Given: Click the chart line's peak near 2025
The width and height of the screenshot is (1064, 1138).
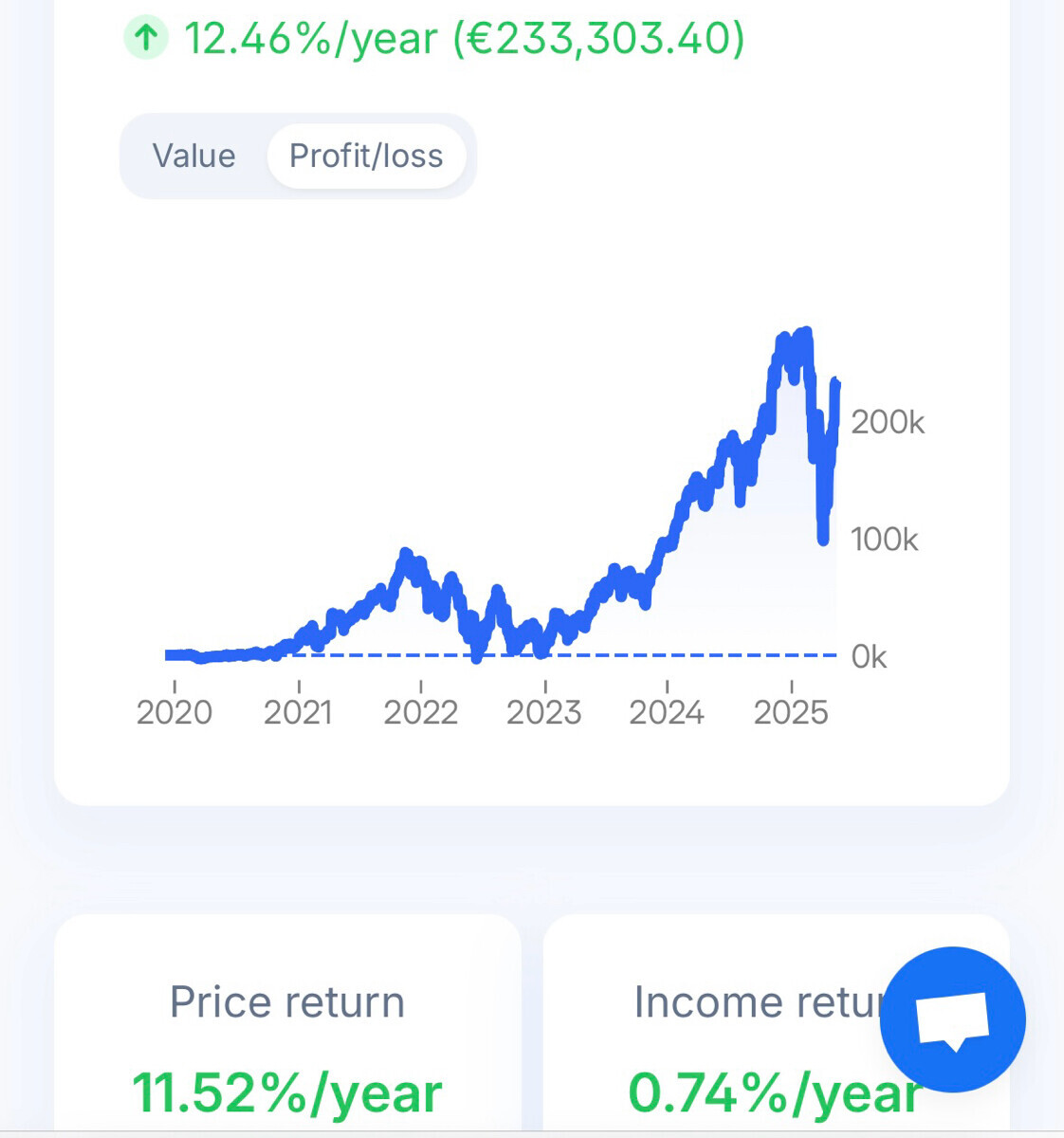Looking at the screenshot, I should click(805, 334).
